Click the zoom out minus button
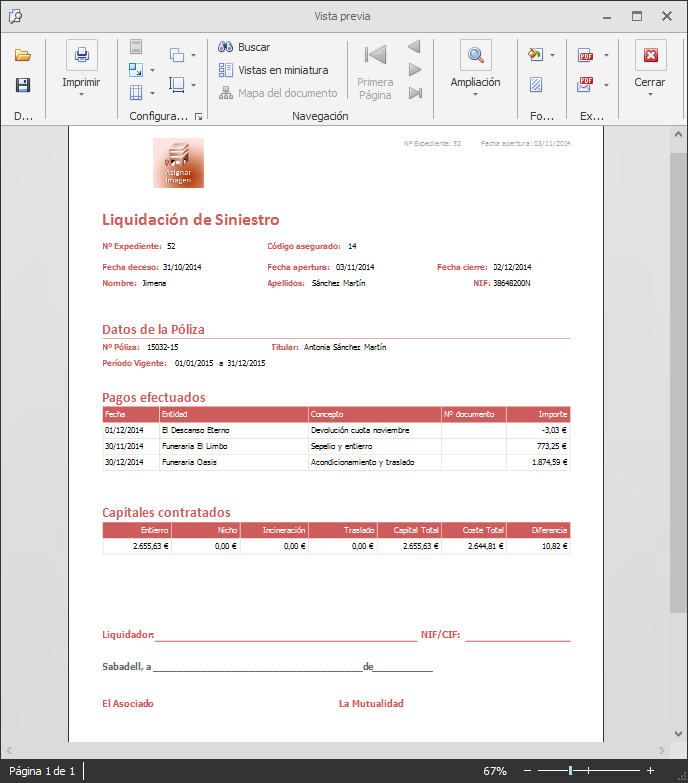The image size is (688, 783). pos(527,771)
